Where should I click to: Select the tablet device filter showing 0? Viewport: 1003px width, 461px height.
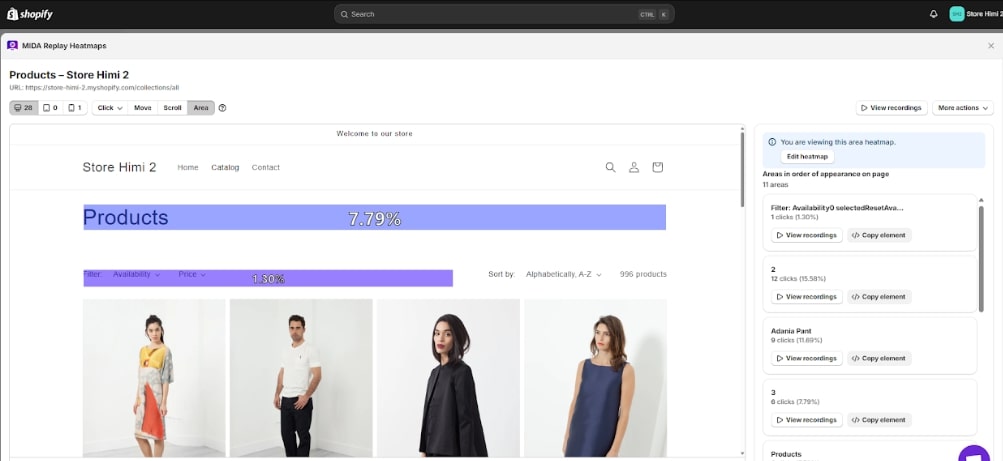point(50,108)
